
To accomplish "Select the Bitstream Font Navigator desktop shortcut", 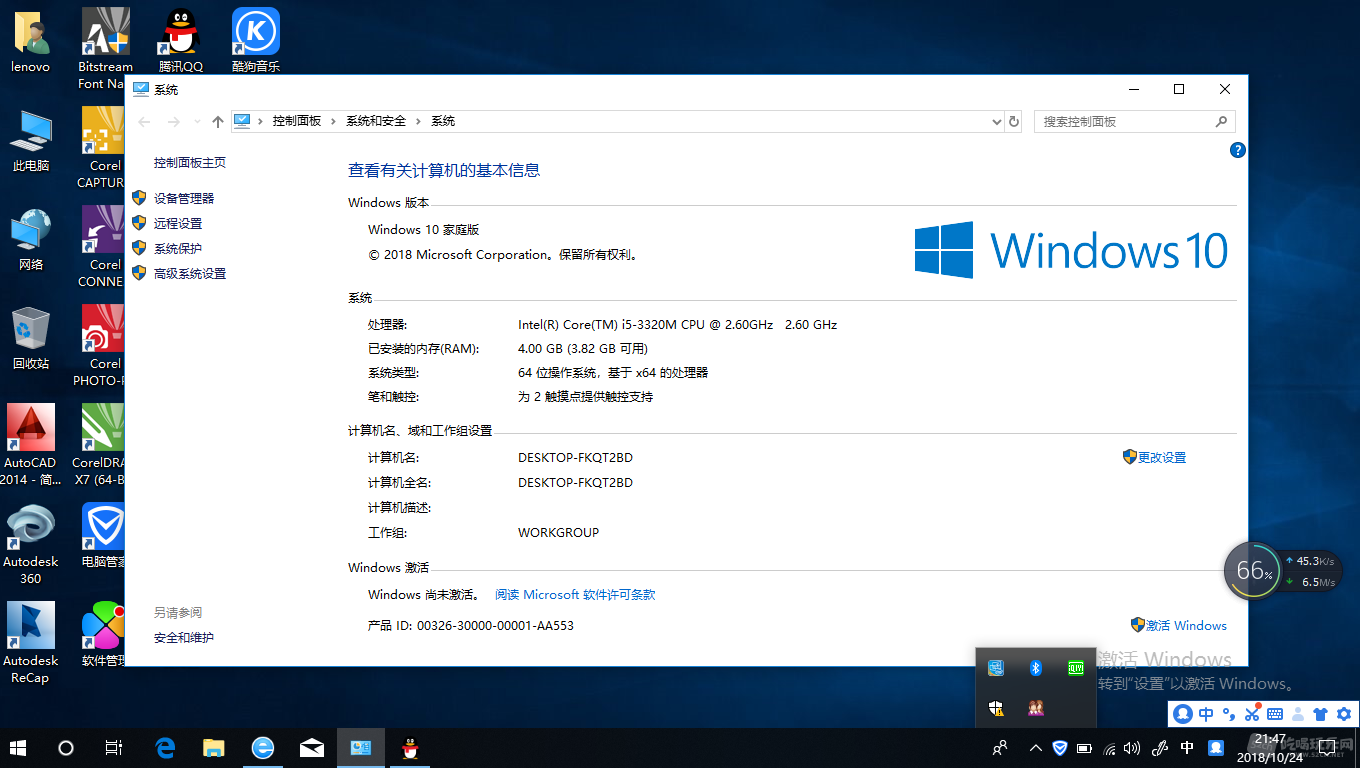I will [103, 49].
